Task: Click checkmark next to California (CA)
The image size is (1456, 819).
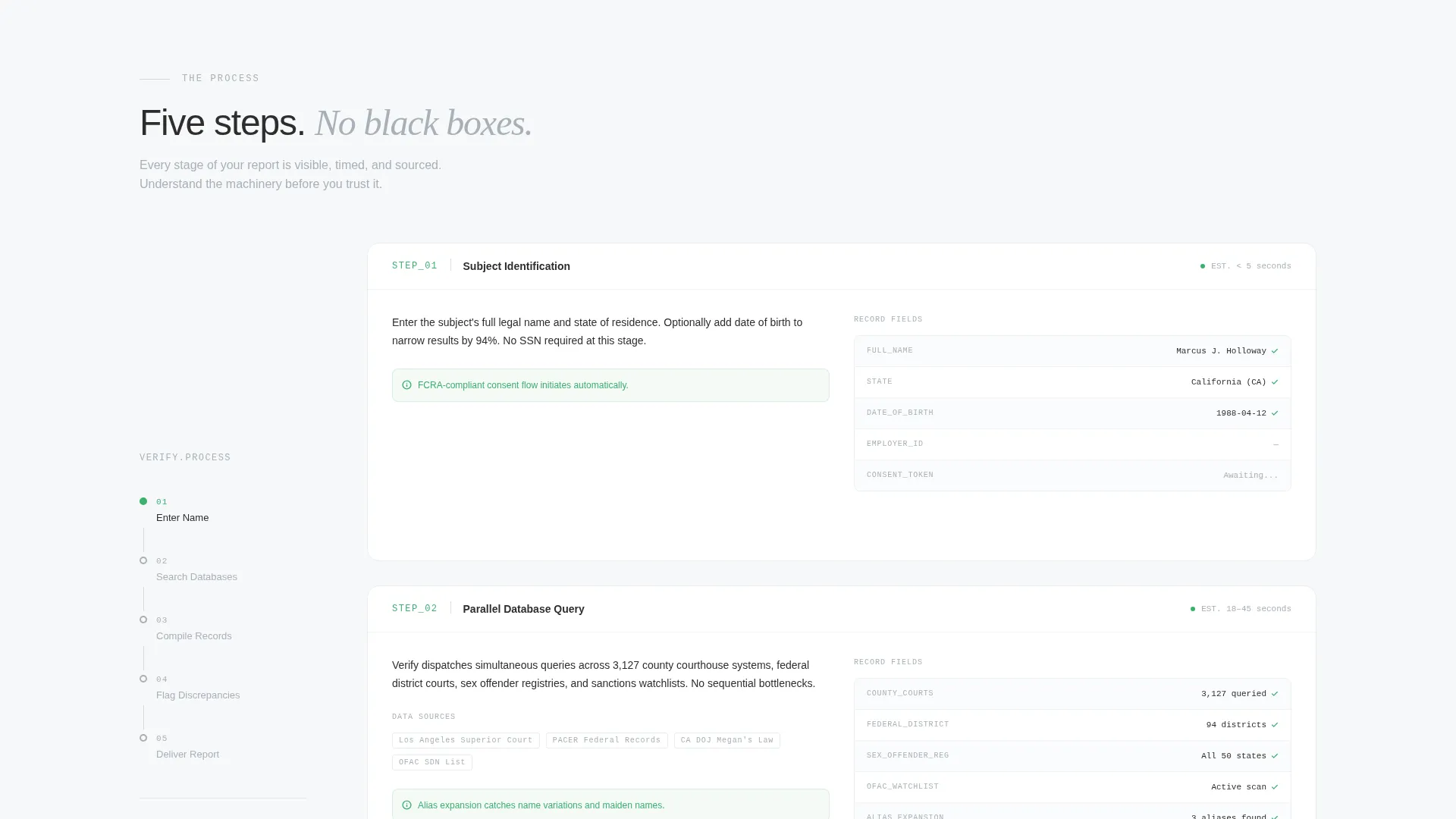Action: (1275, 382)
